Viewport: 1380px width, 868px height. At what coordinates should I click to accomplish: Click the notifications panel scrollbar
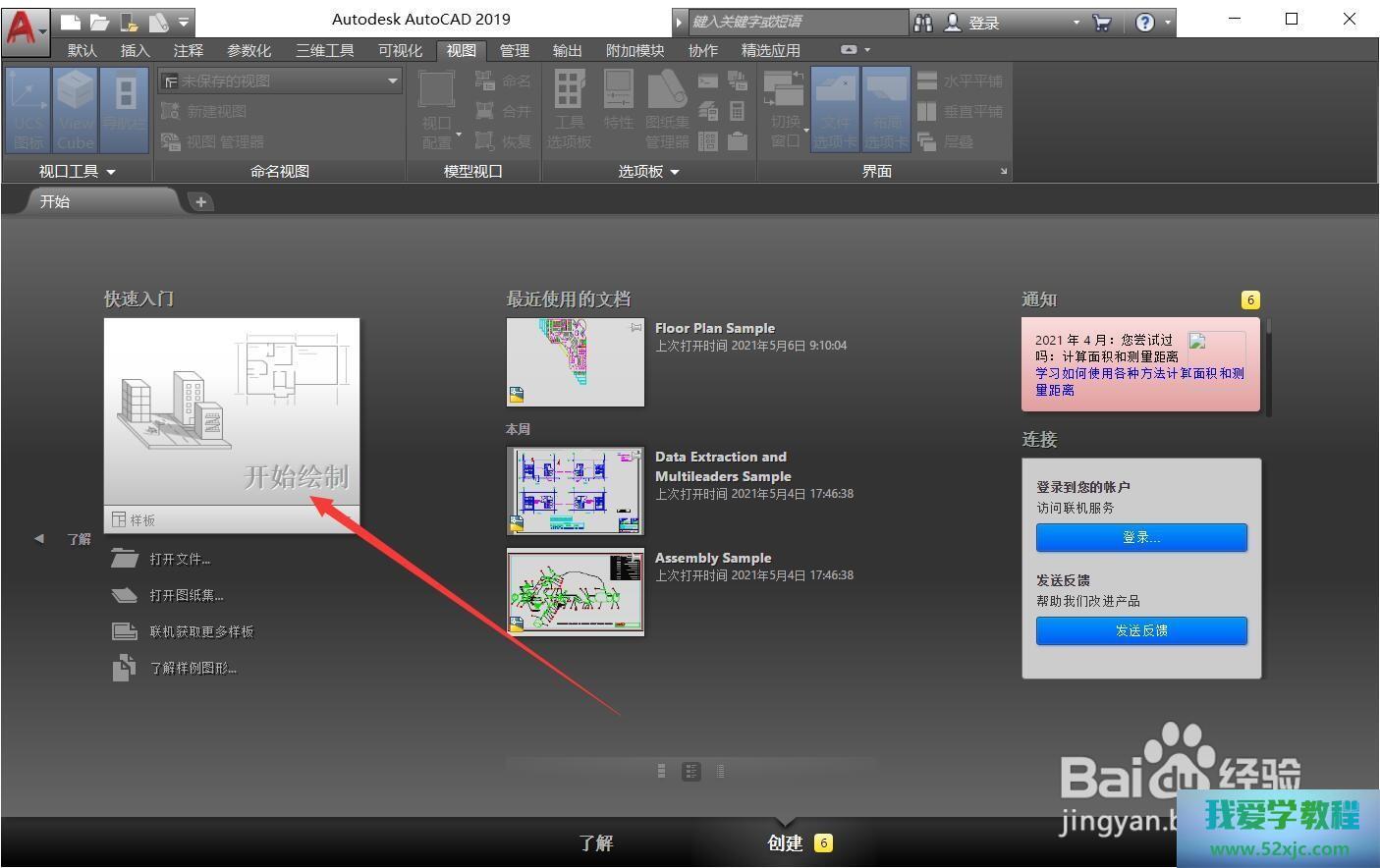click(x=1268, y=363)
